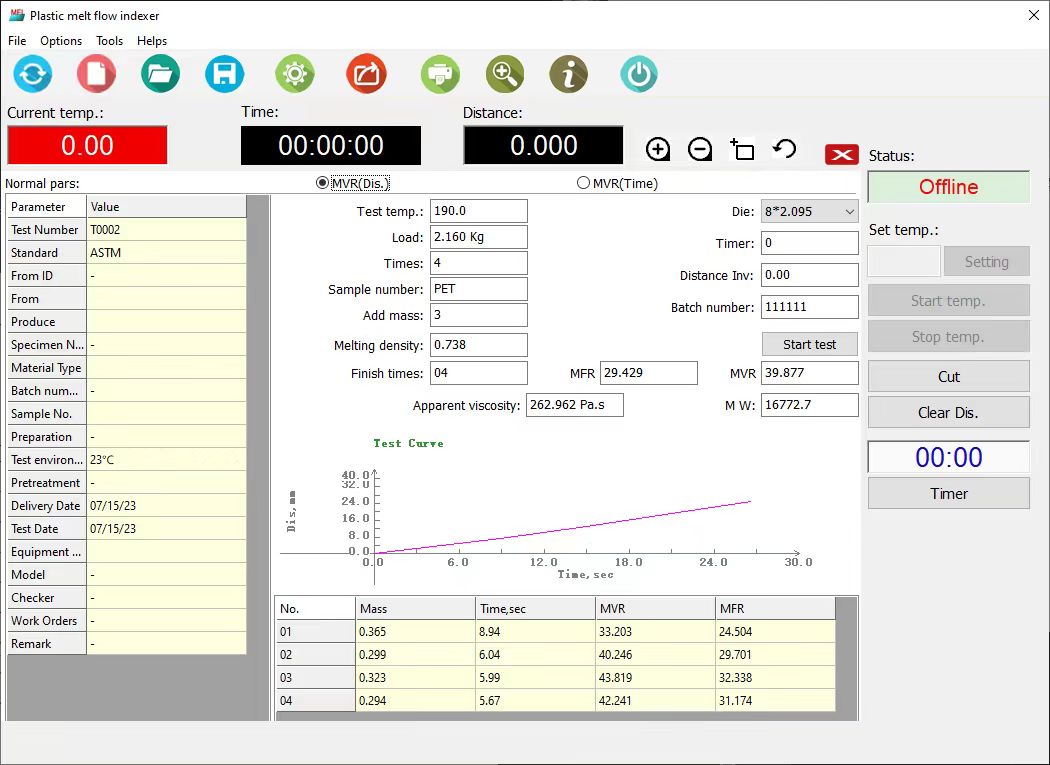The width and height of the screenshot is (1050, 765).
Task: Zoom in on the test curve
Action: pyautogui.click(x=657, y=150)
